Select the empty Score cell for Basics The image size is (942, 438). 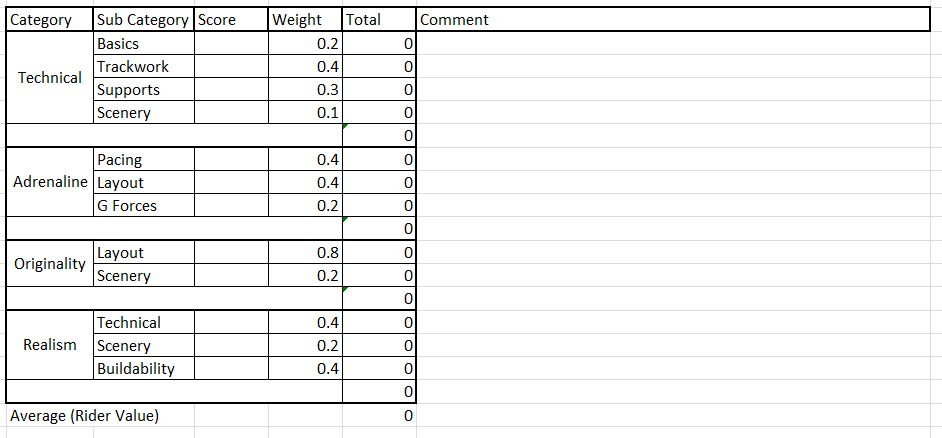(232, 44)
